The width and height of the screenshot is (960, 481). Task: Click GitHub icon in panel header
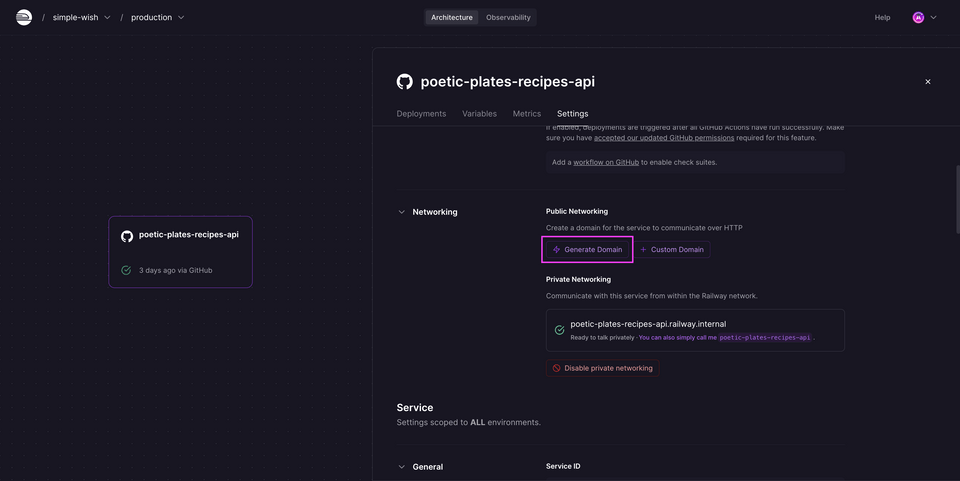405,81
